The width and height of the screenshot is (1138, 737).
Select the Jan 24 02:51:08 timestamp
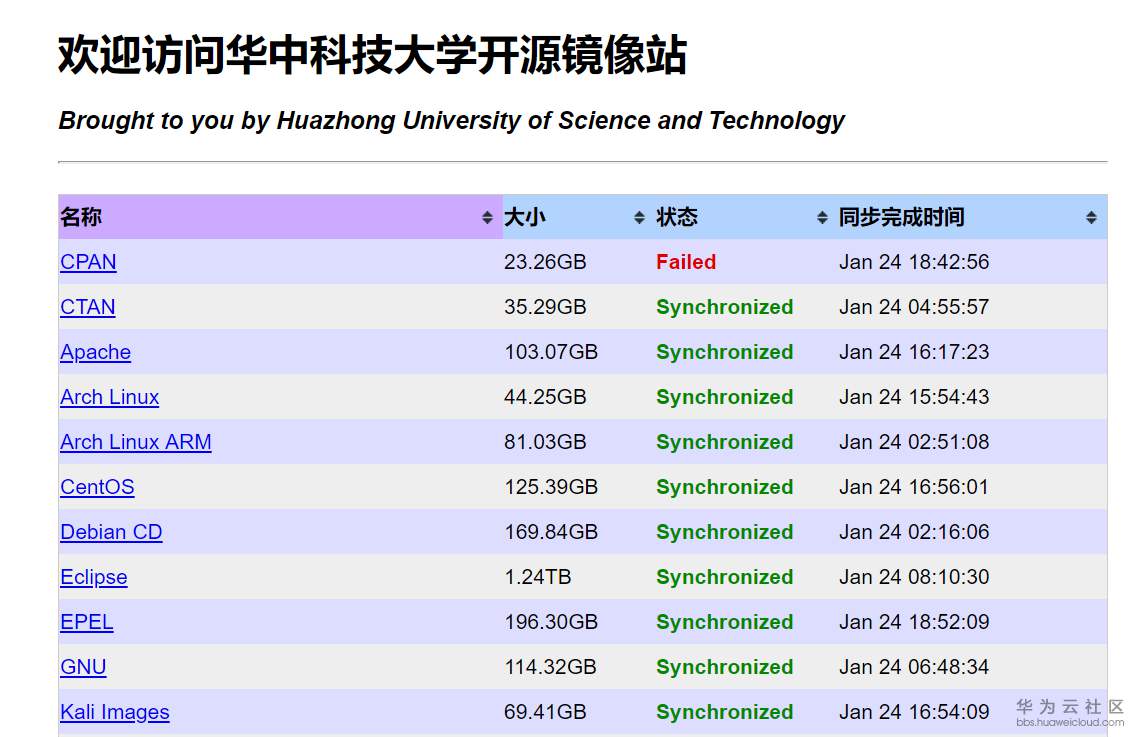914,442
